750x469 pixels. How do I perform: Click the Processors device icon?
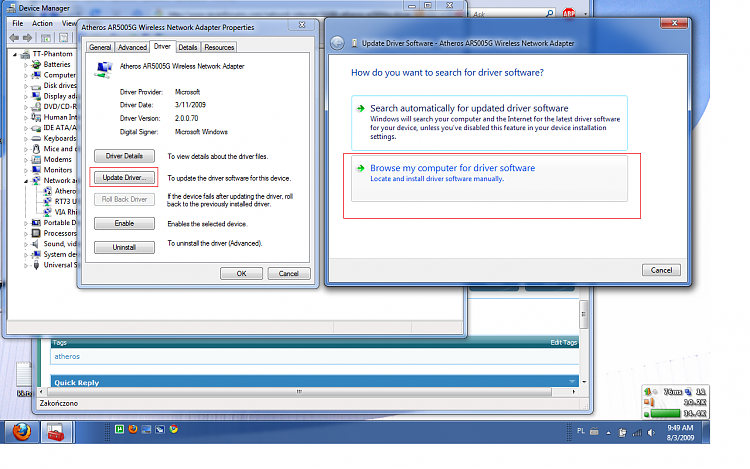pos(36,233)
